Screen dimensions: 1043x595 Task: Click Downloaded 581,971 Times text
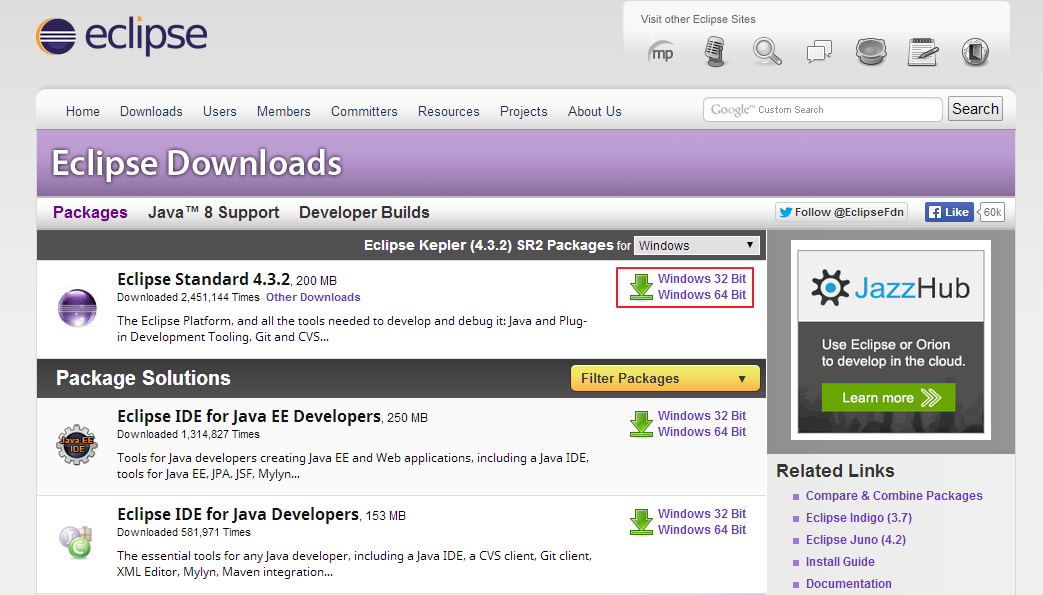(x=184, y=532)
